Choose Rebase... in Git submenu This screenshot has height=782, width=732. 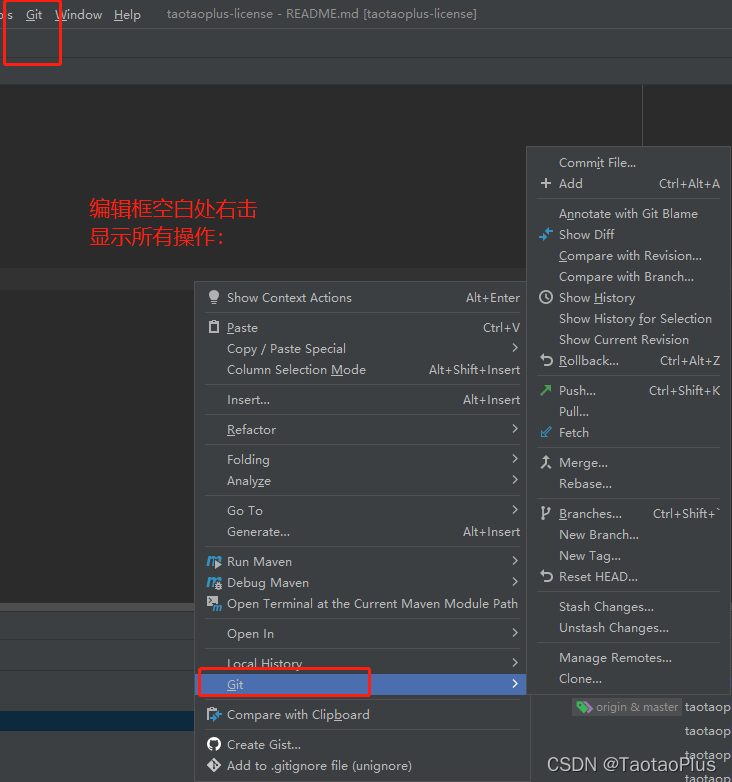(x=628, y=483)
